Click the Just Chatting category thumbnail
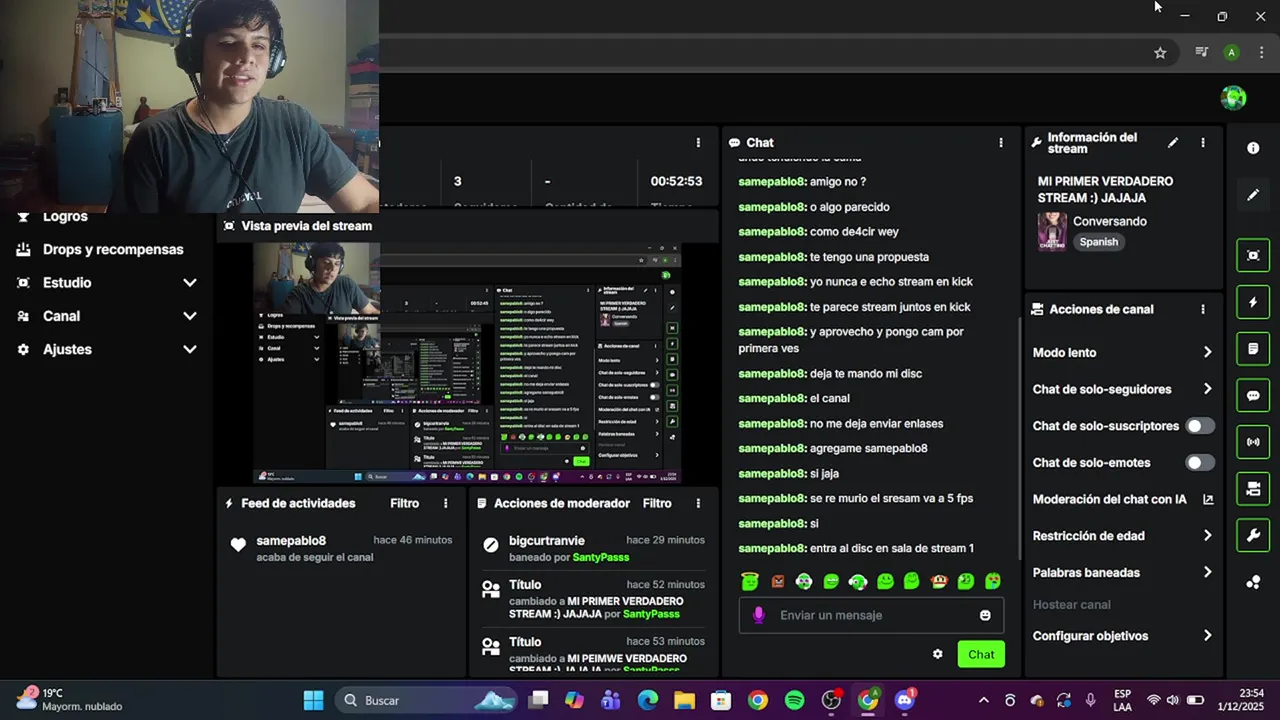1280x720 pixels. [x=1052, y=231]
